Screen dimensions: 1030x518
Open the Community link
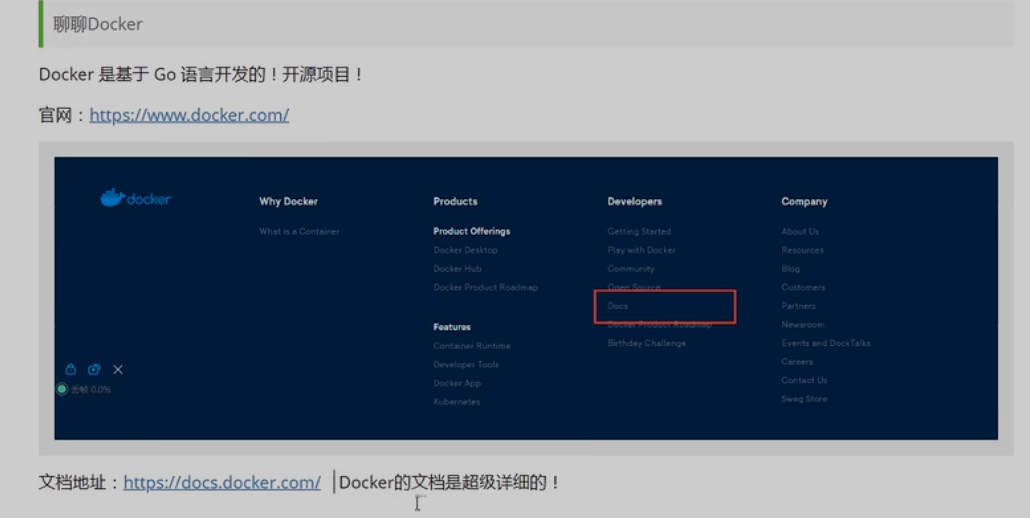click(x=631, y=269)
